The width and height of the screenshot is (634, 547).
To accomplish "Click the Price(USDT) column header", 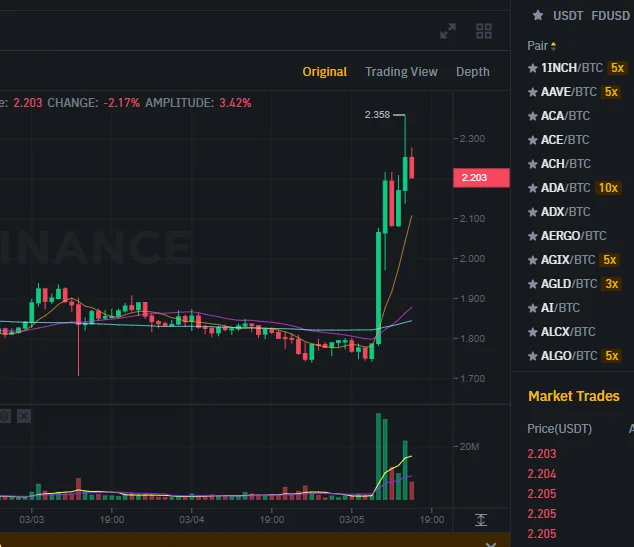I will (559, 429).
